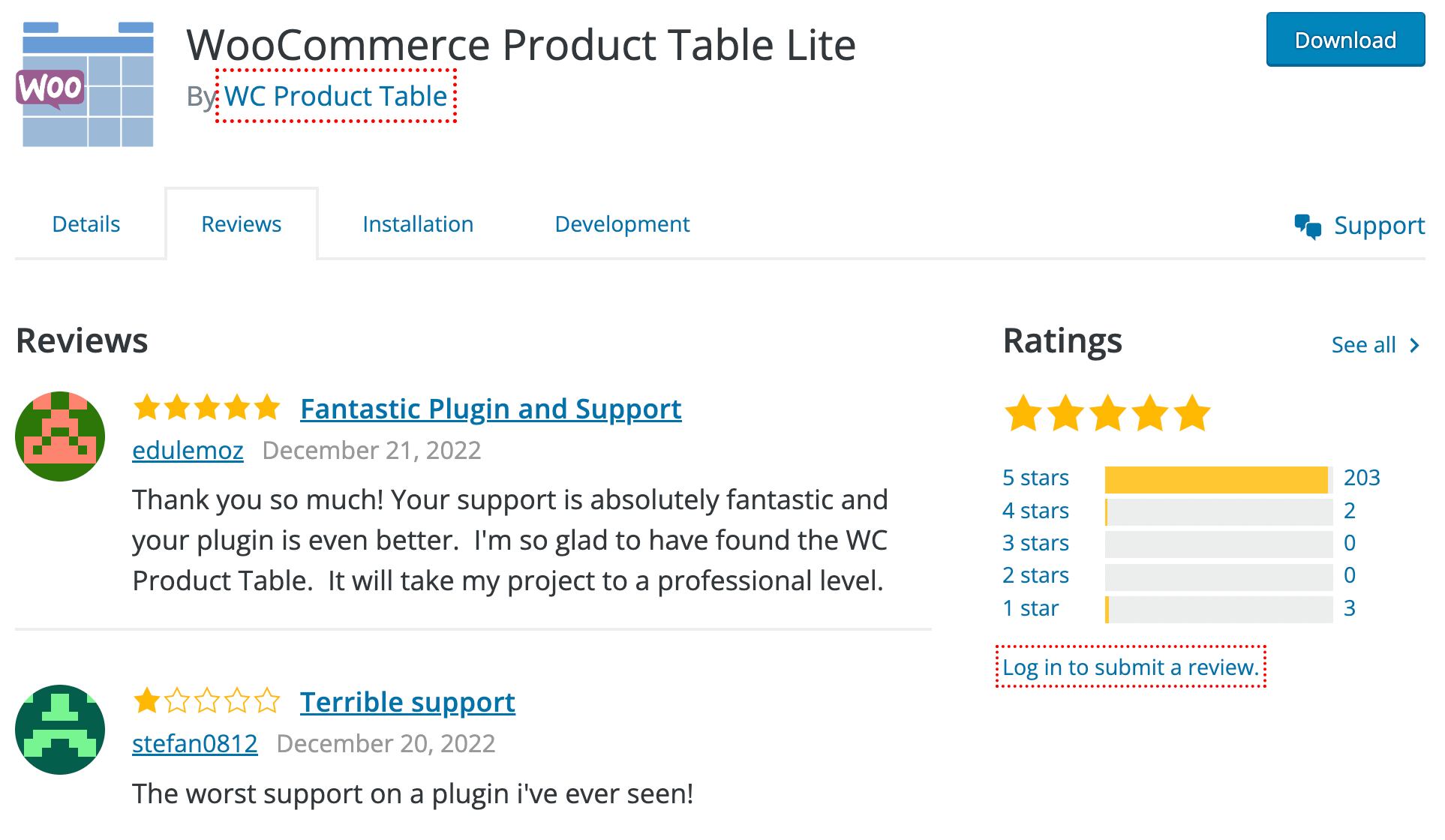Open the Development tab
The height and width of the screenshot is (840, 1445).
point(621,223)
